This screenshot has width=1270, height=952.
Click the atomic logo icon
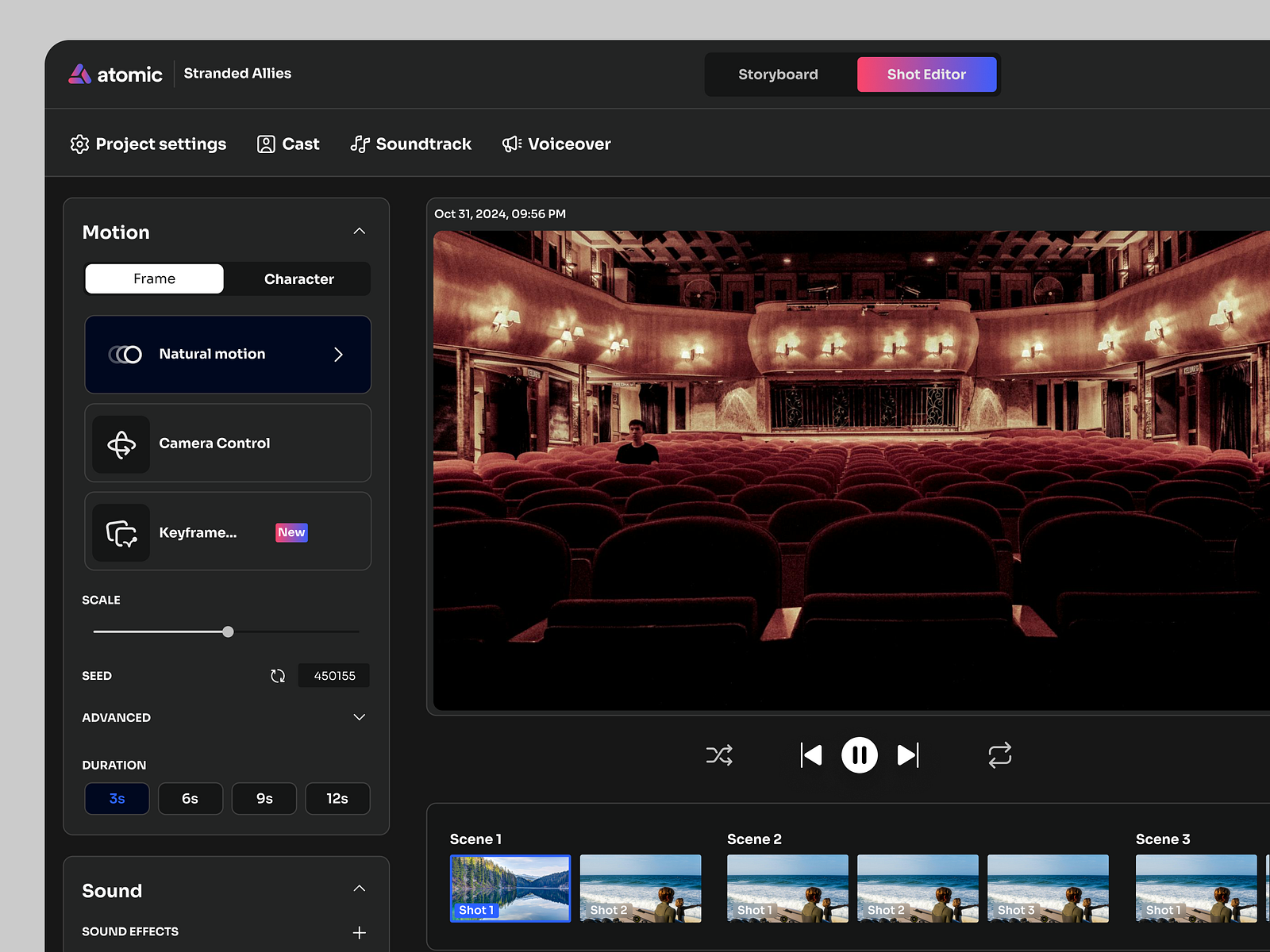pyautogui.click(x=78, y=74)
